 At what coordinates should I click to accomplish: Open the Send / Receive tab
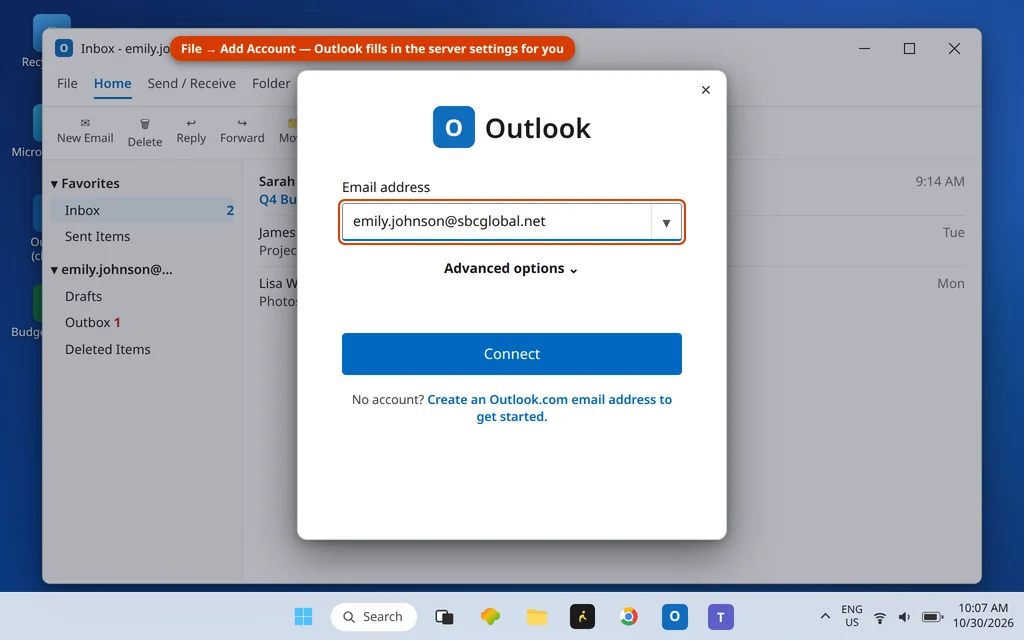(191, 84)
